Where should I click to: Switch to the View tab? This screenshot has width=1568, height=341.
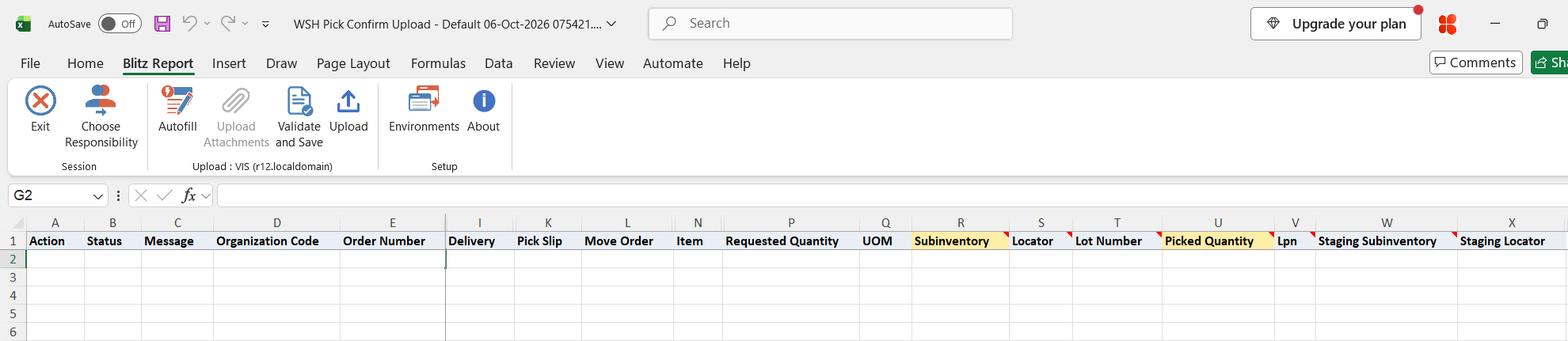(x=610, y=63)
